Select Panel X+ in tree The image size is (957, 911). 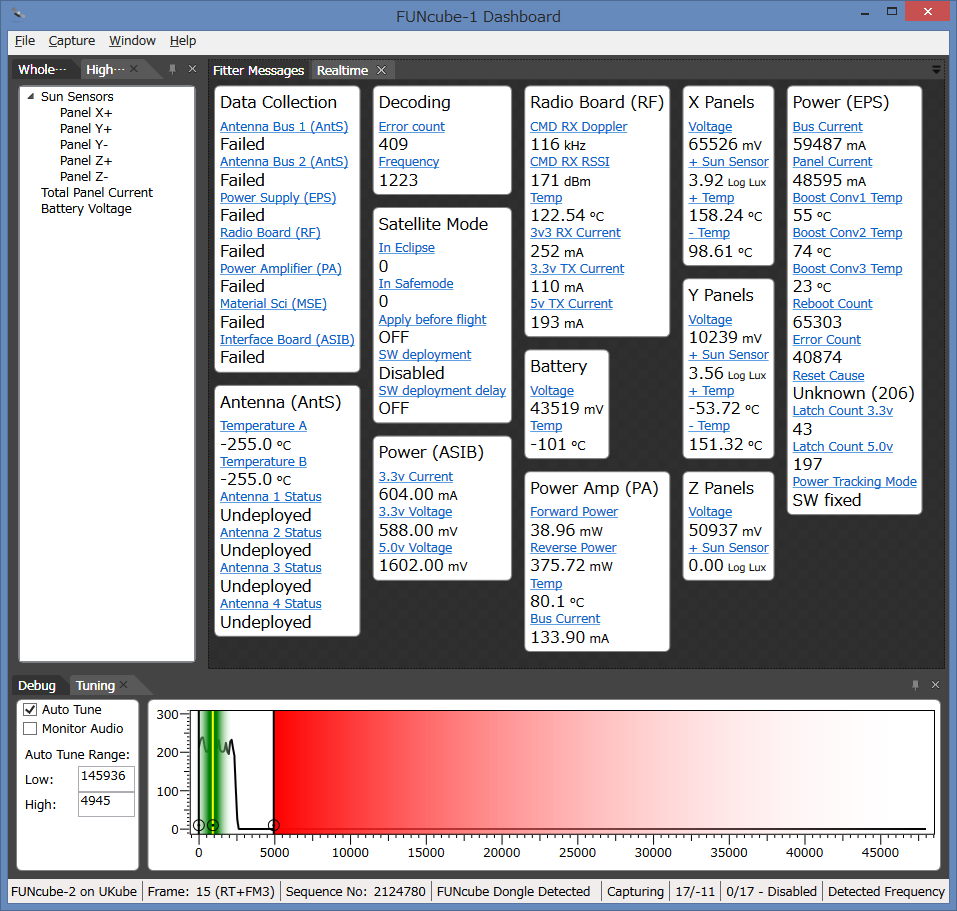coord(86,113)
